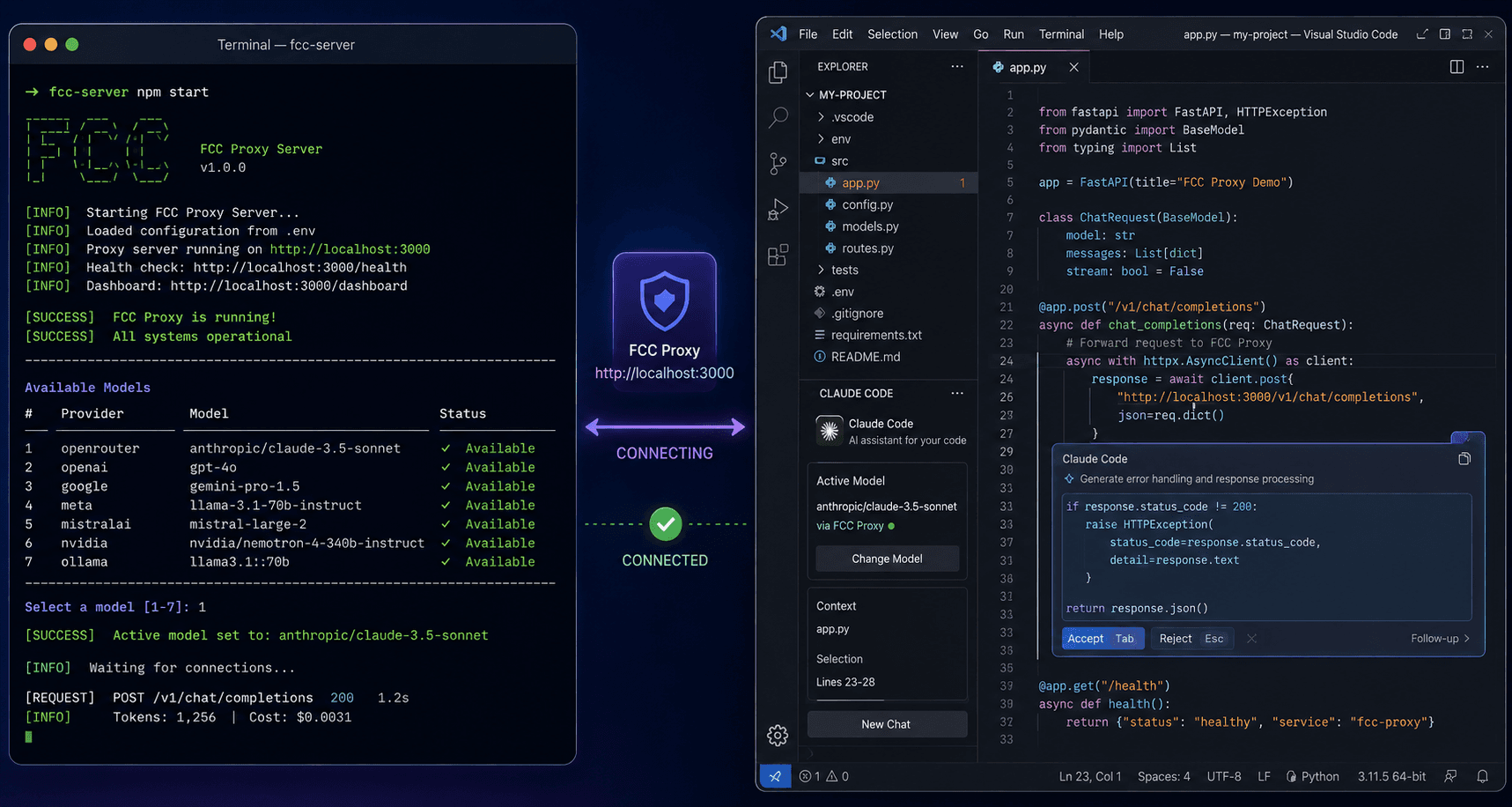Click 'gpt-4o' in the terminal models table

(213, 467)
